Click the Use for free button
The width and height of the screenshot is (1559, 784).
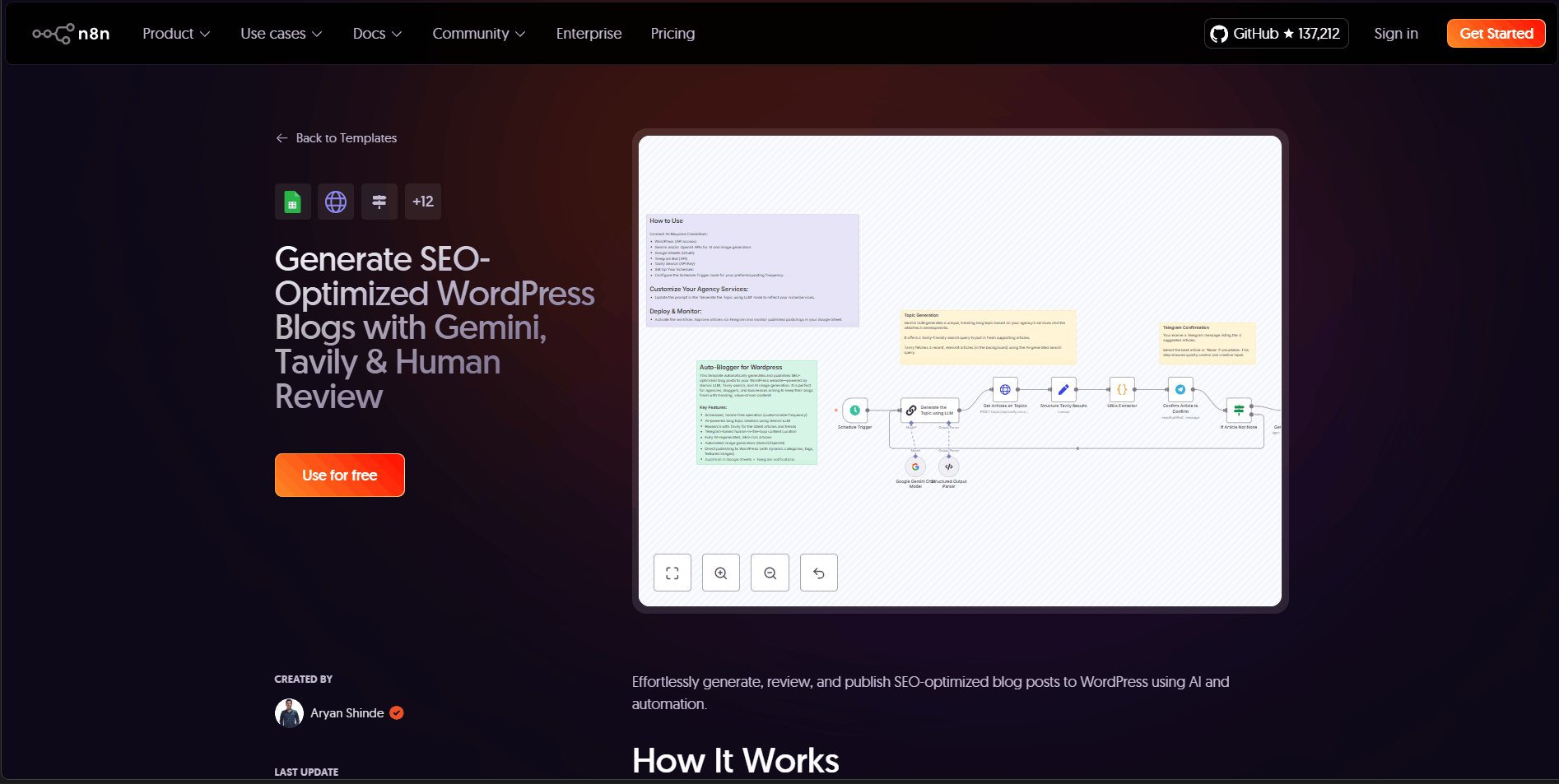coord(339,476)
